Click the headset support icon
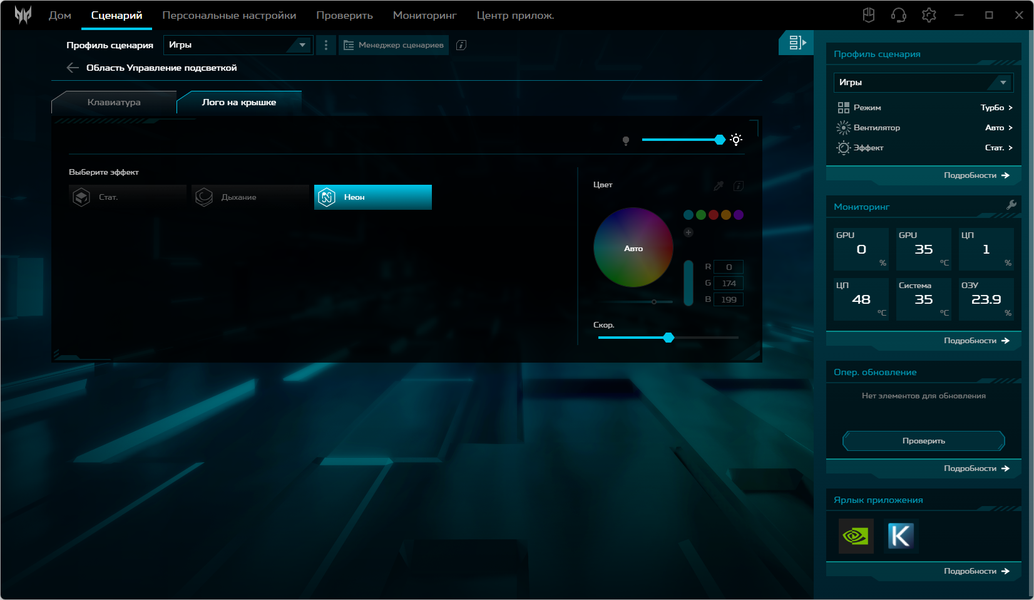1034x600 pixels. (898, 15)
